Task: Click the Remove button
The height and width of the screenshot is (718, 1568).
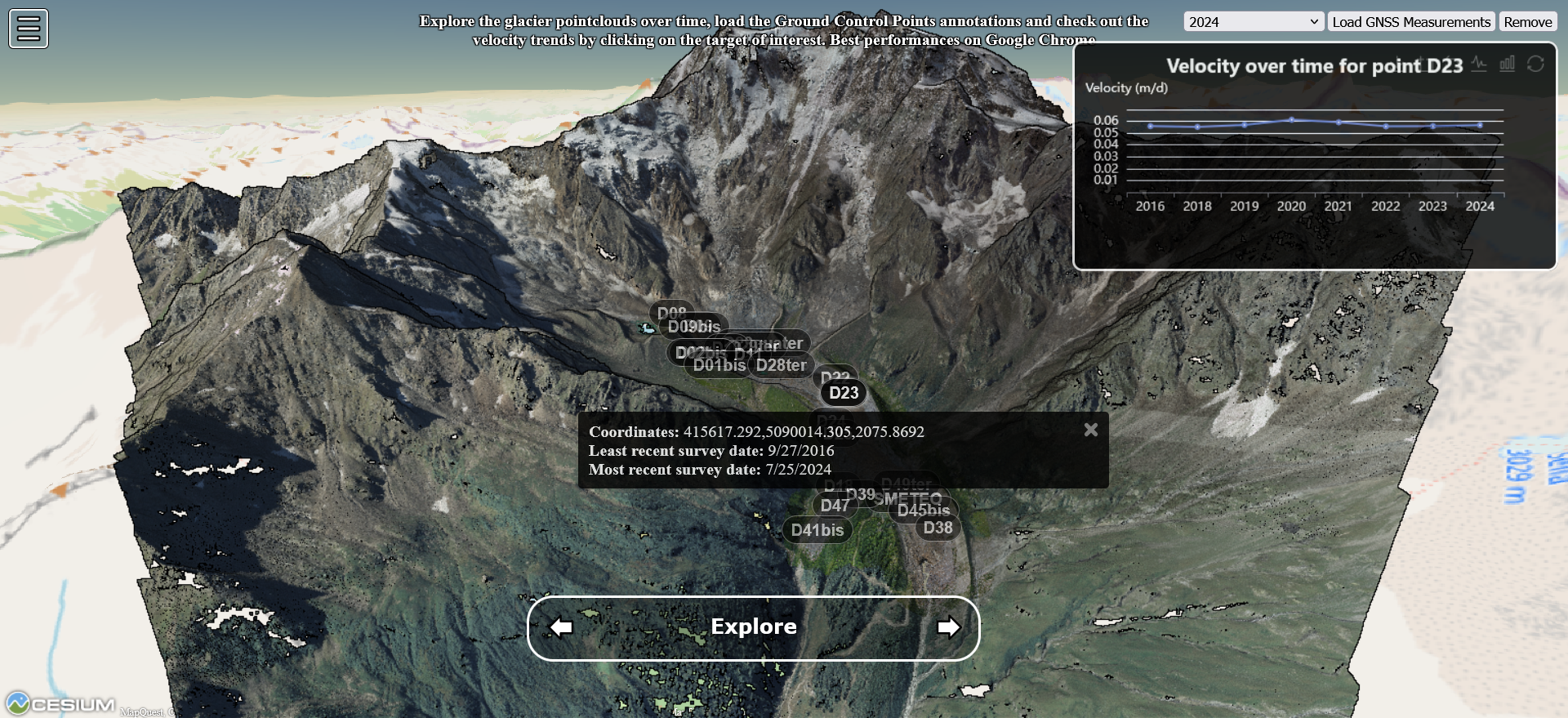Action: (x=1528, y=22)
